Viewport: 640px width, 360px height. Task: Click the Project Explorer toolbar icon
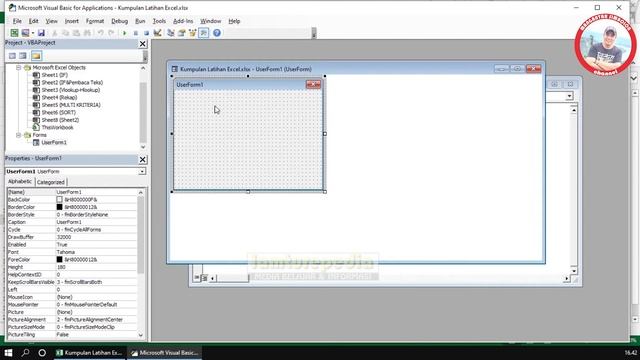pos(171,33)
